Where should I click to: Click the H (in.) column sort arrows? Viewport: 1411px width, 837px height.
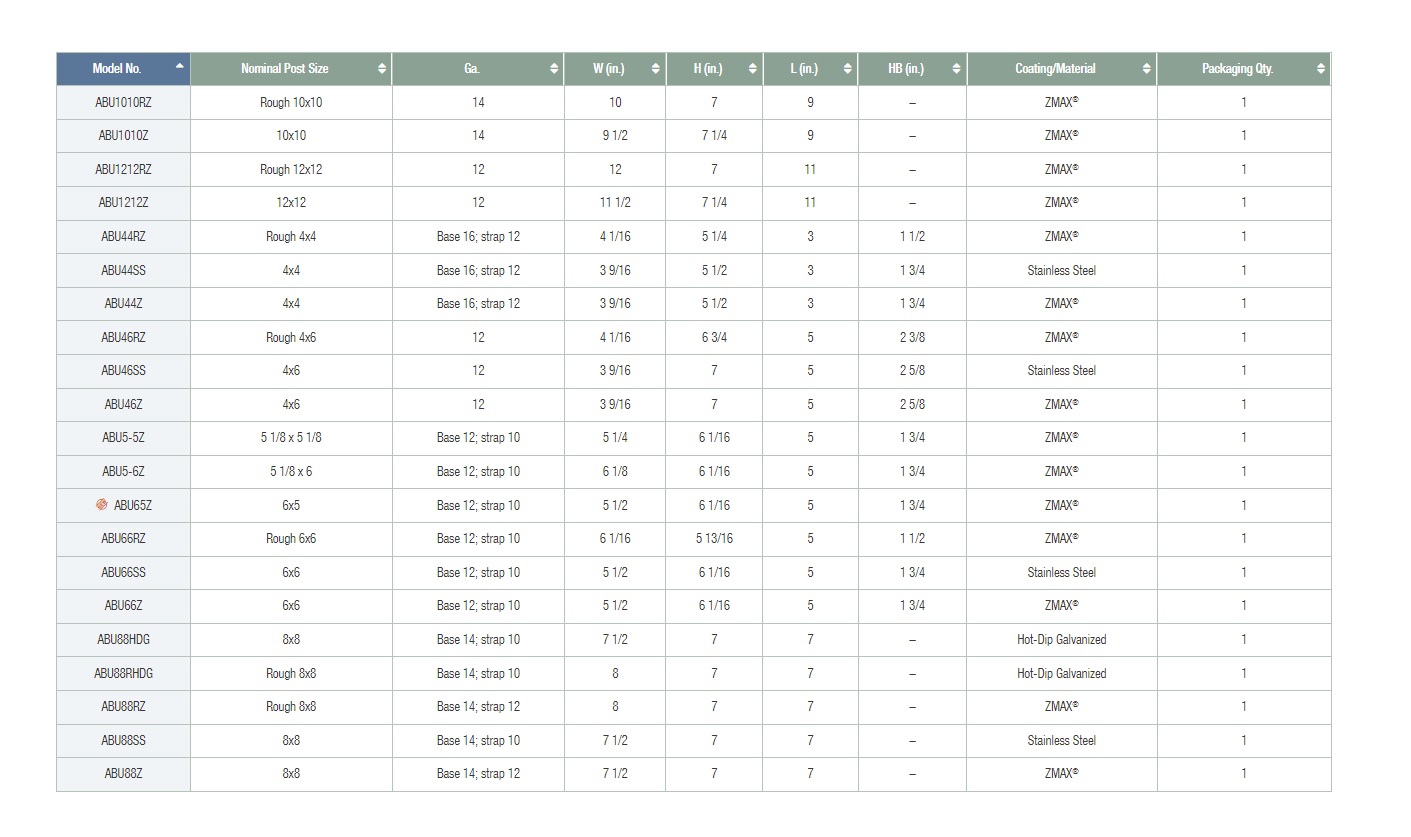tap(752, 69)
